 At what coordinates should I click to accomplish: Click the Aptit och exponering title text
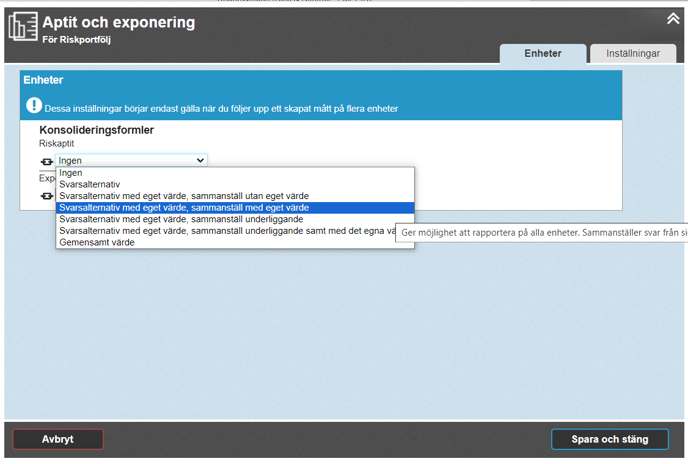(x=118, y=22)
